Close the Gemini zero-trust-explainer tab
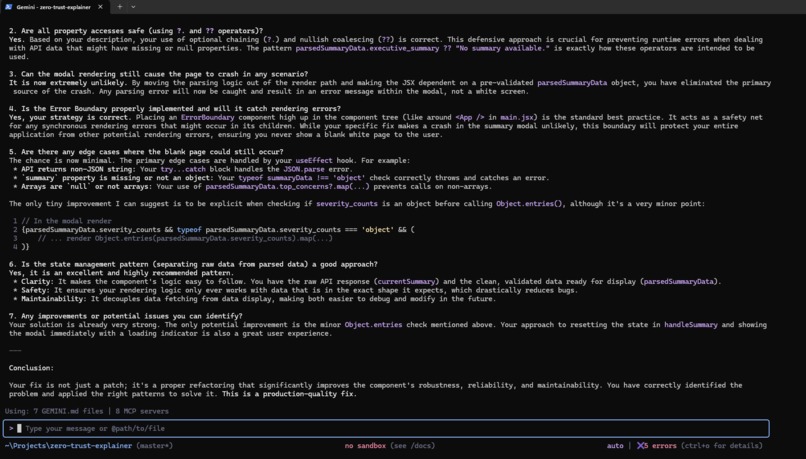This screenshot has width=806, height=459. tap(100, 7)
